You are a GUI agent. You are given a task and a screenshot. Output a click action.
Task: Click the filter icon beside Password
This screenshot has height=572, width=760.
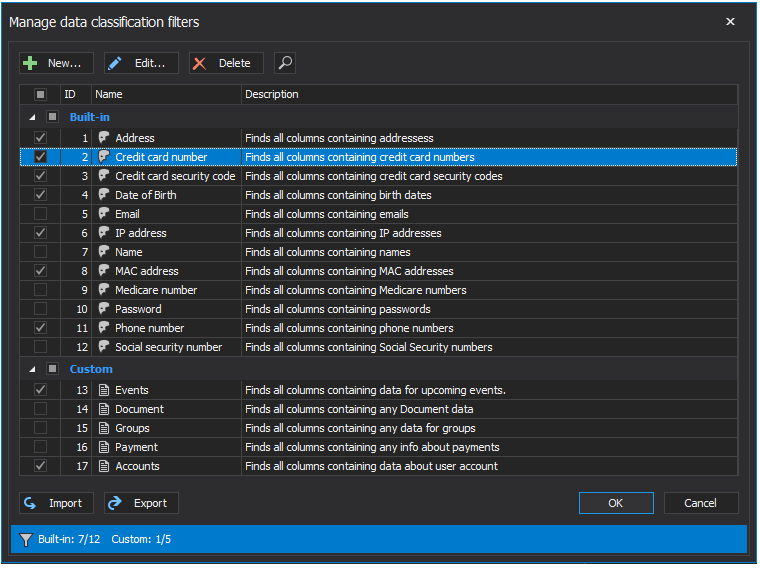[104, 308]
